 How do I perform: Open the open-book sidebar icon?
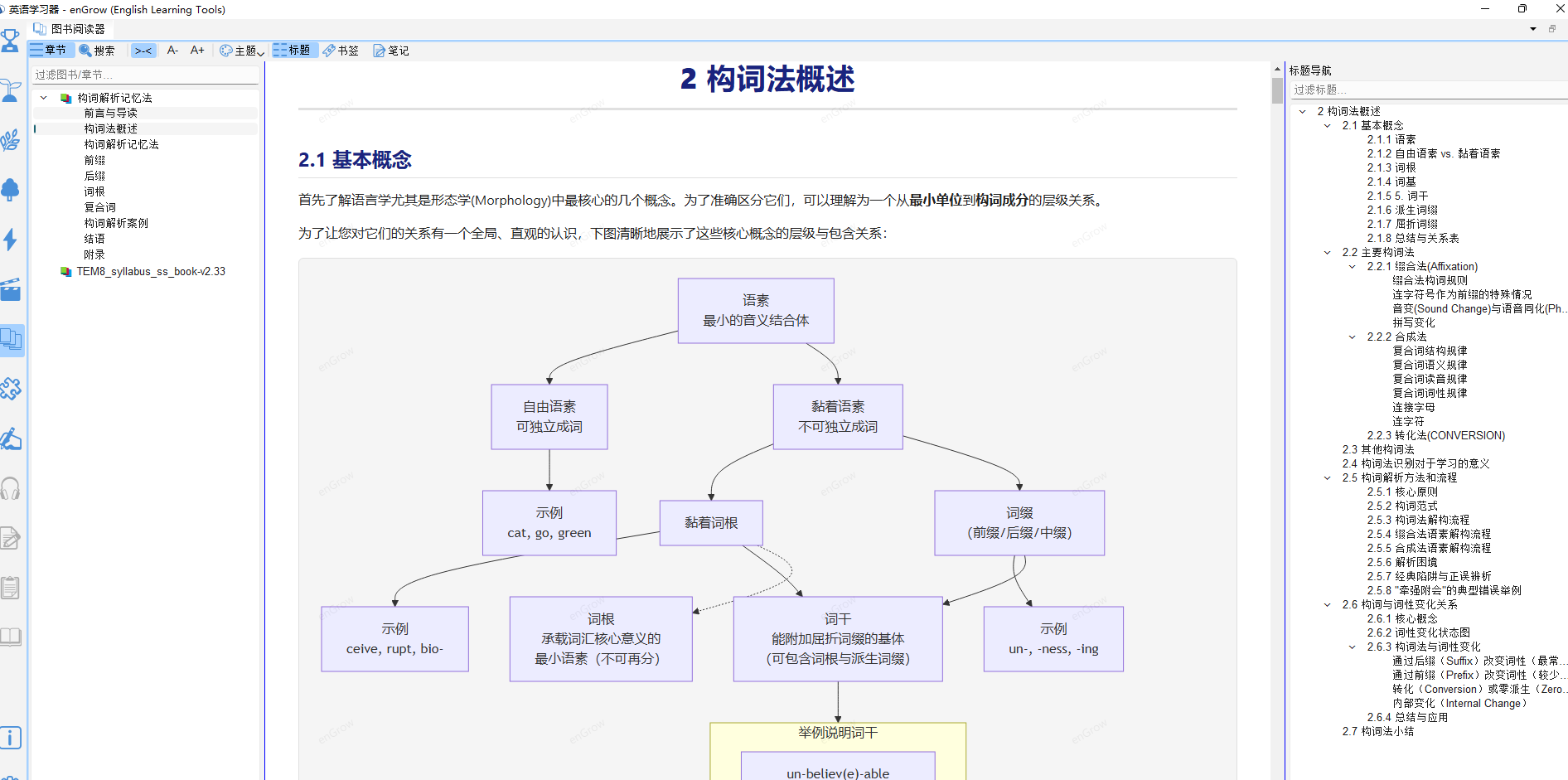(11, 637)
